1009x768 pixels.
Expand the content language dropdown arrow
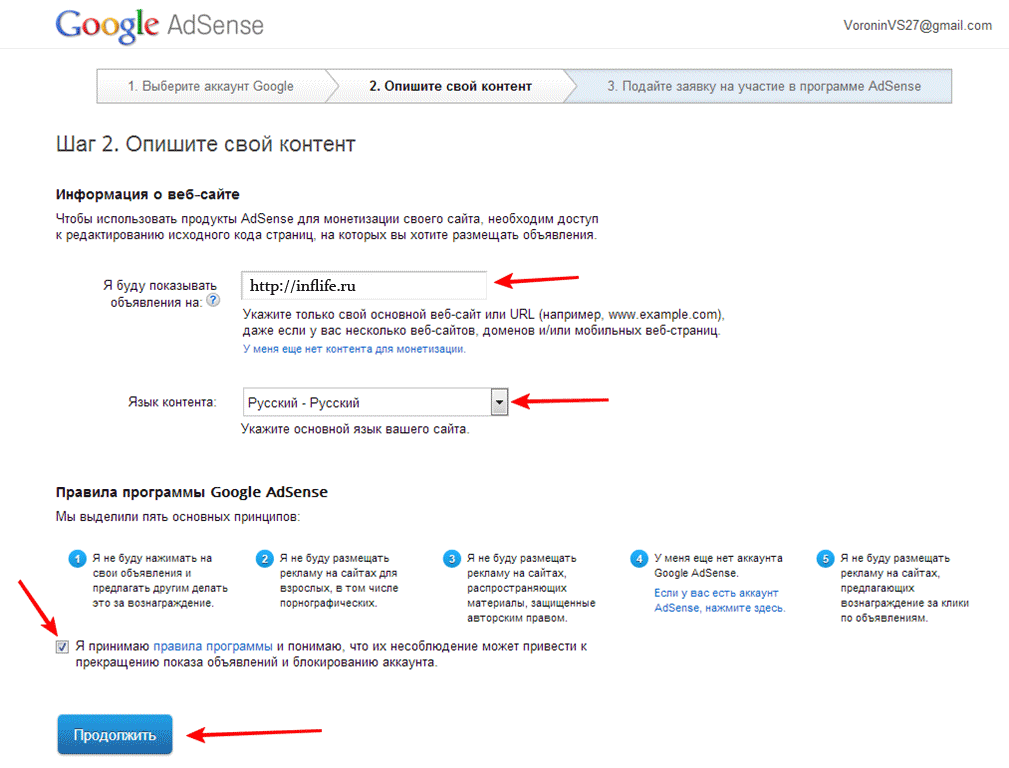pos(499,402)
